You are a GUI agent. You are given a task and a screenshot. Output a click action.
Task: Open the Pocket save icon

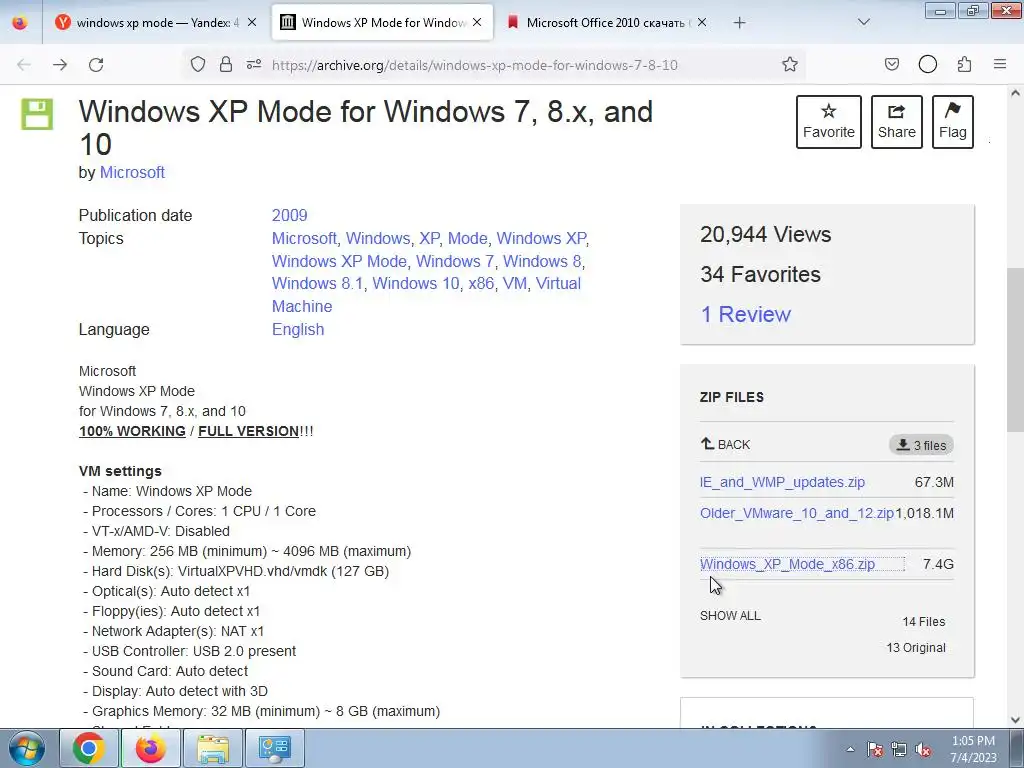891,64
